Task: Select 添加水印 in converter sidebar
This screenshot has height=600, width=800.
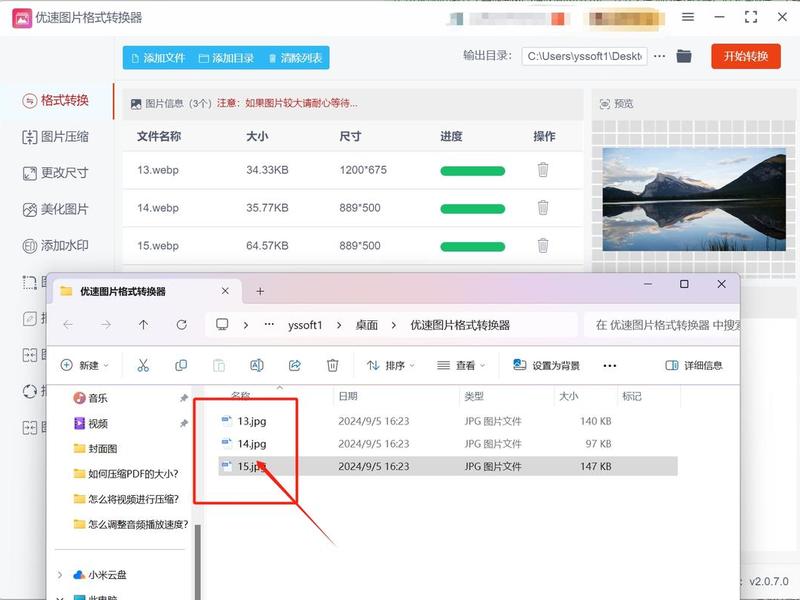Action: (x=56, y=245)
